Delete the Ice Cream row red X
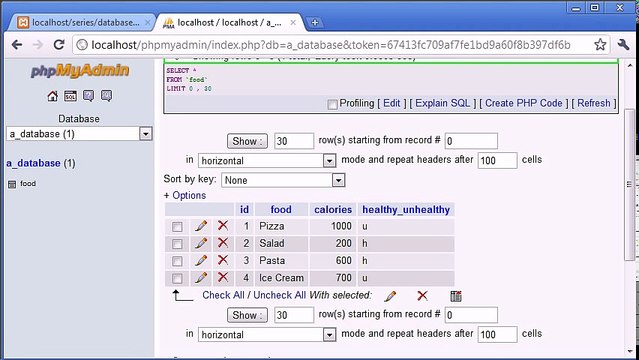 [x=223, y=278]
